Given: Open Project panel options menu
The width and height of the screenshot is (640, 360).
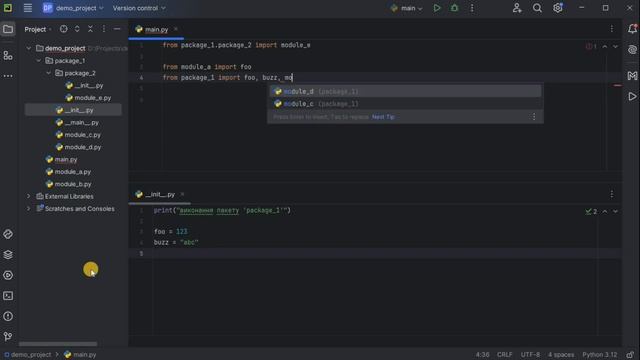Looking at the screenshot, I should 104,29.
